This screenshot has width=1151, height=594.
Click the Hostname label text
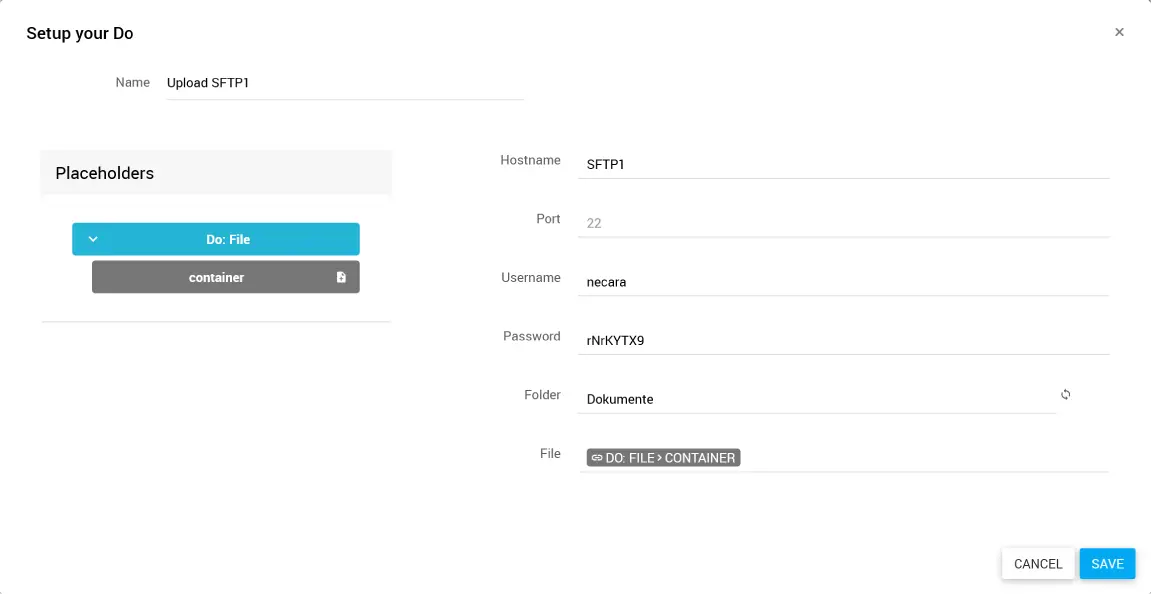pos(530,160)
